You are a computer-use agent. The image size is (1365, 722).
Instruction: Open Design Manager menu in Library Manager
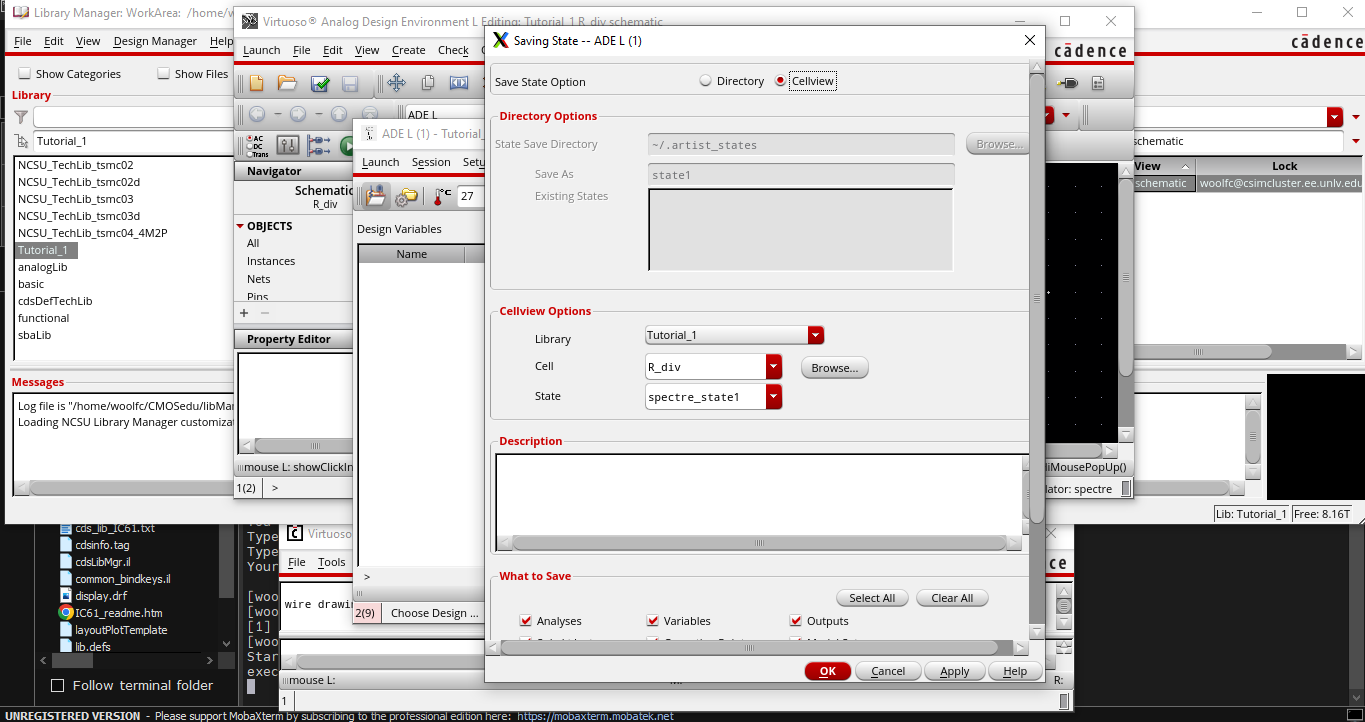155,41
